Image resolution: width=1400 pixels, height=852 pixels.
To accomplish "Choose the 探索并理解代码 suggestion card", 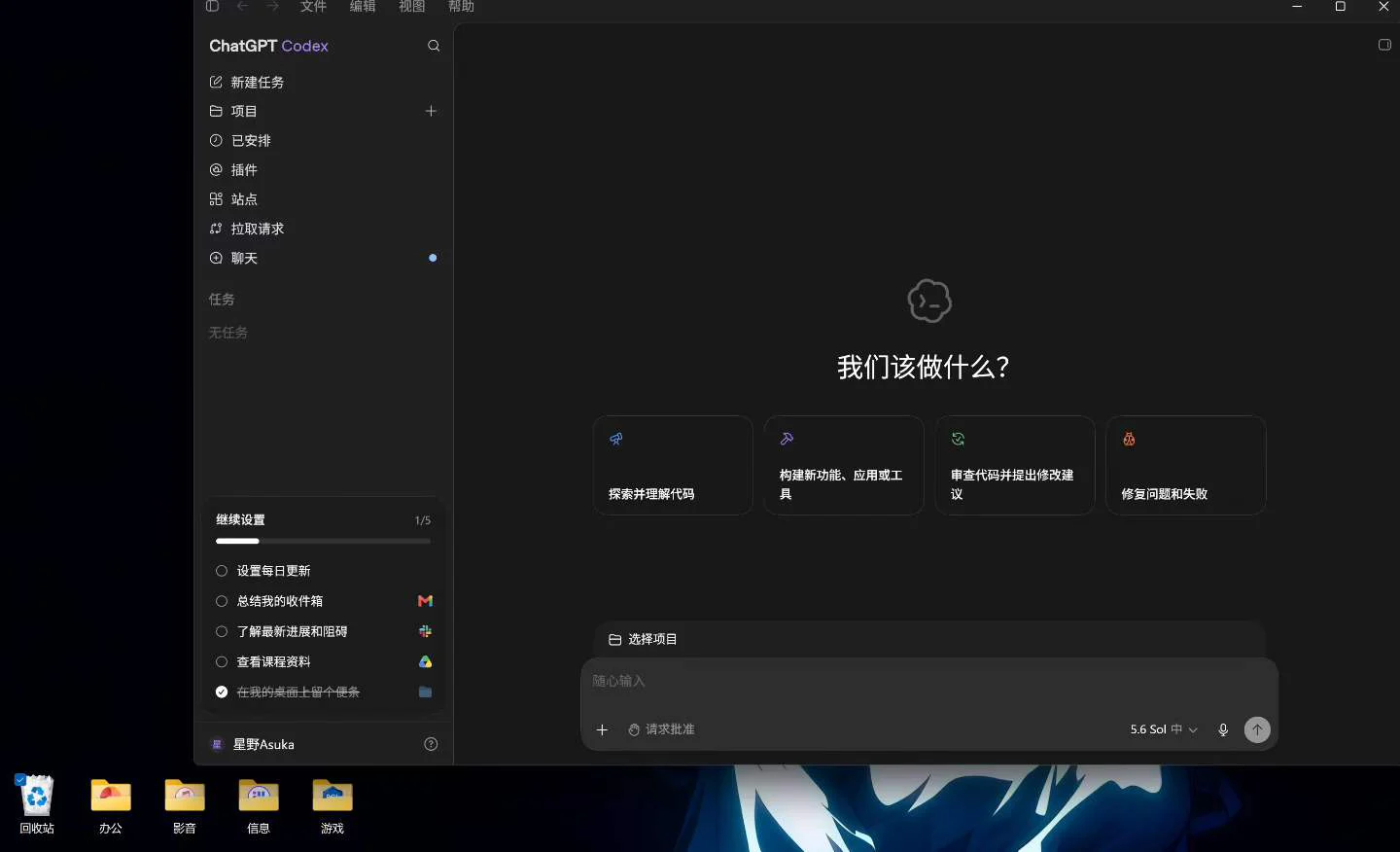I will pyautogui.click(x=673, y=465).
